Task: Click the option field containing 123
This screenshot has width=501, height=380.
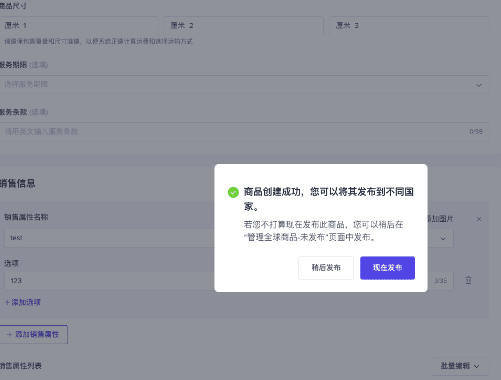Action: tap(109, 281)
